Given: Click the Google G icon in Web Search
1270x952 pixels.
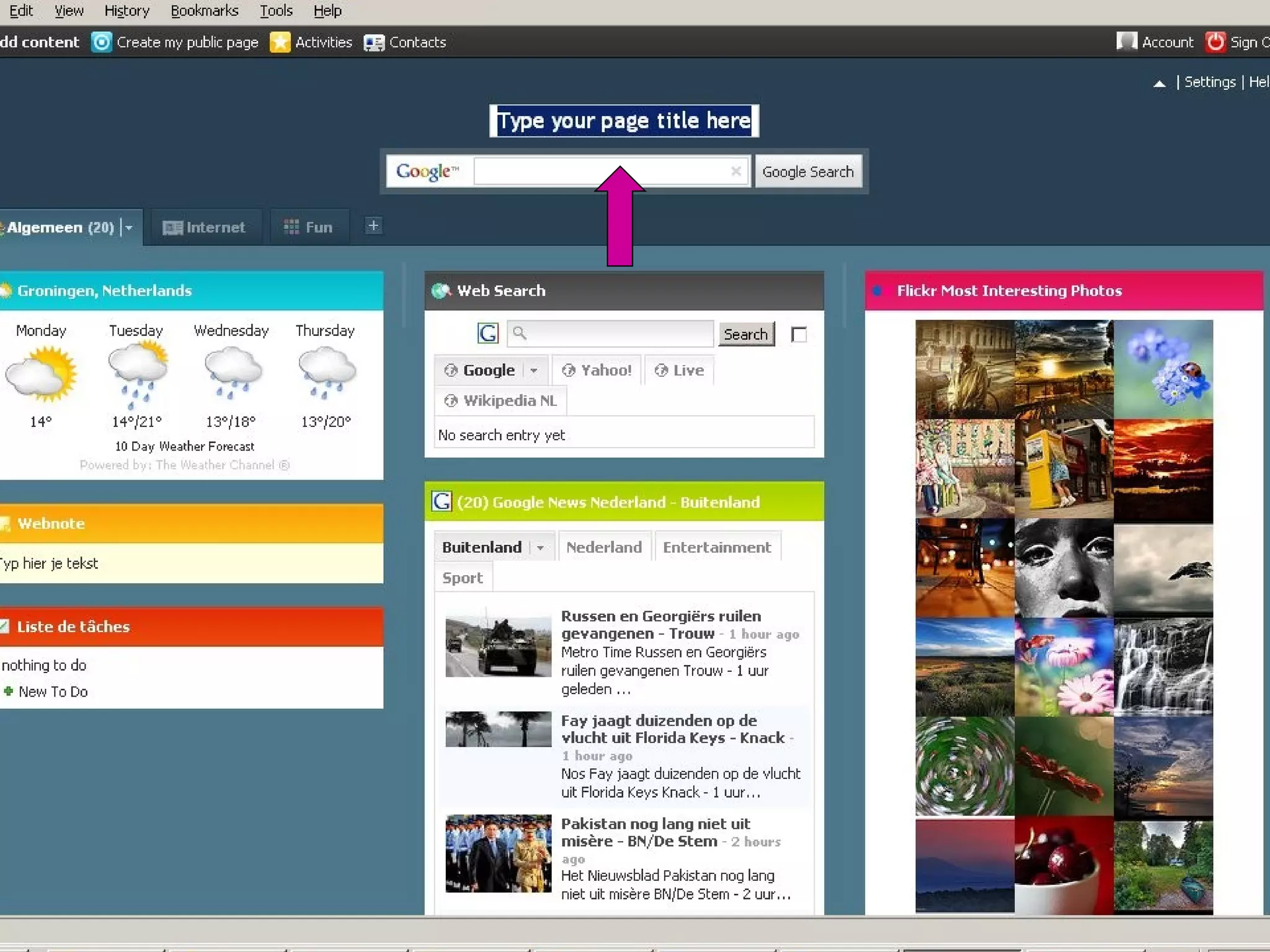Looking at the screenshot, I should click(x=488, y=334).
